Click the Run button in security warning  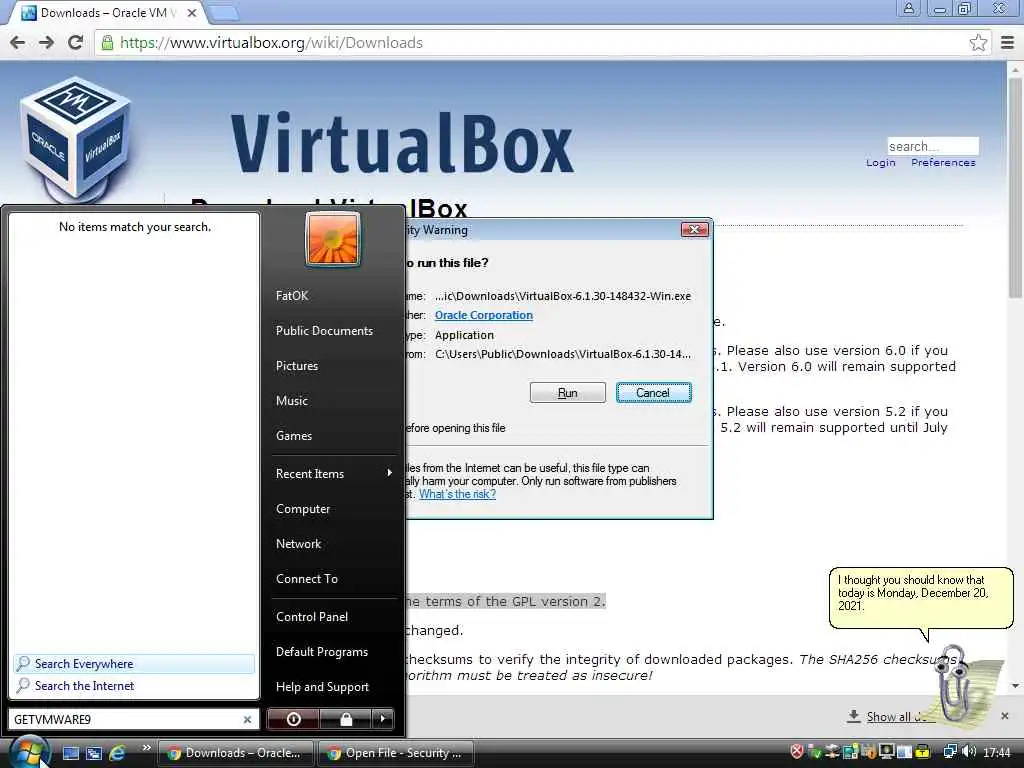(568, 392)
